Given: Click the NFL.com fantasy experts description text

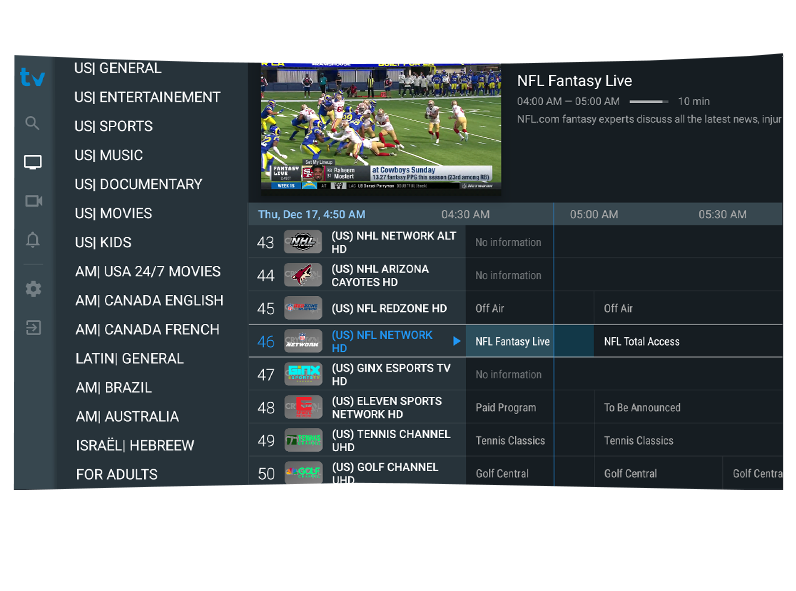Looking at the screenshot, I should click(x=649, y=119).
